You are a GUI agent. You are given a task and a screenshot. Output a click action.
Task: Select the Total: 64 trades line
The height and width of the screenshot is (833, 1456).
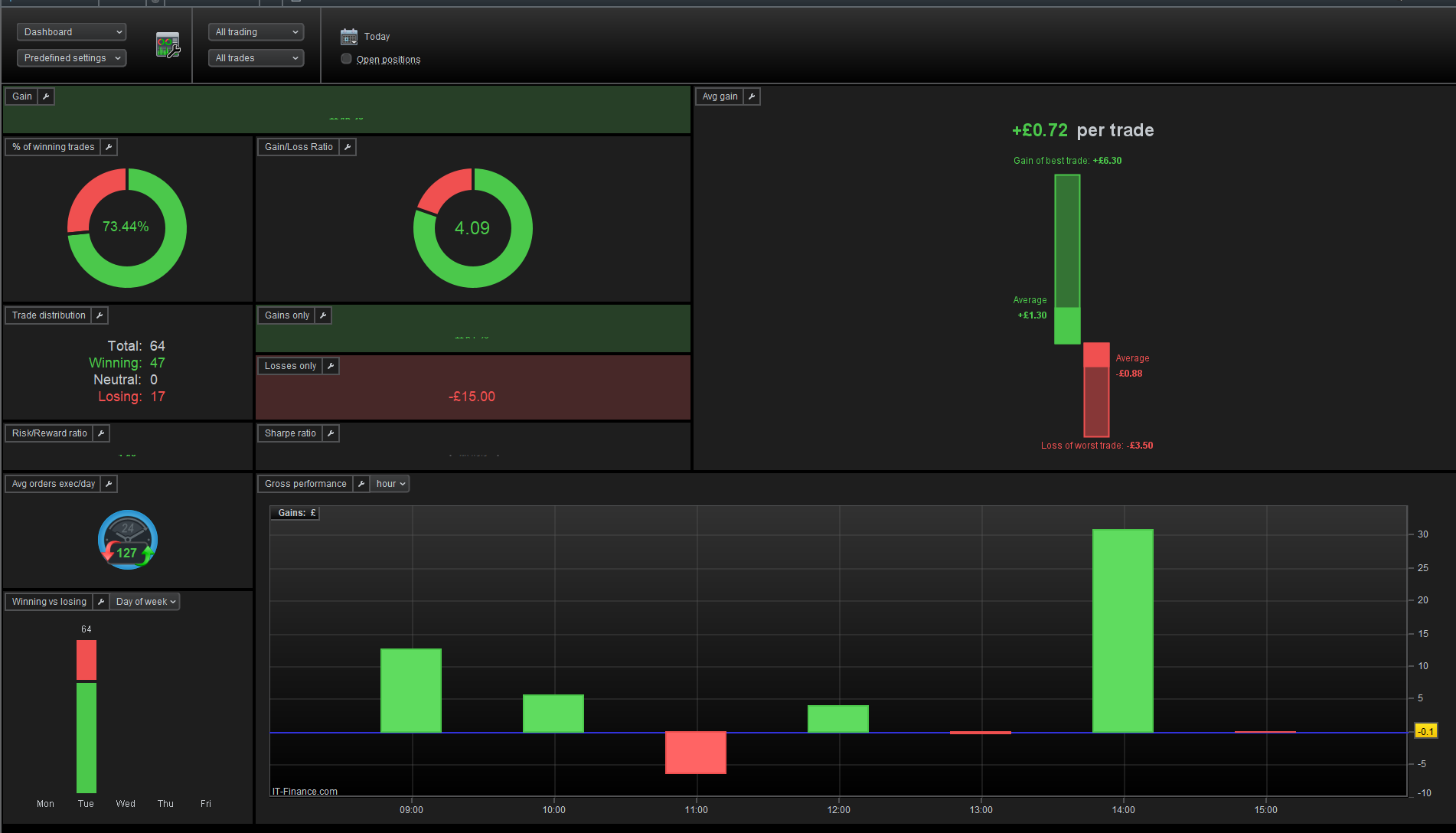pyautogui.click(x=136, y=346)
